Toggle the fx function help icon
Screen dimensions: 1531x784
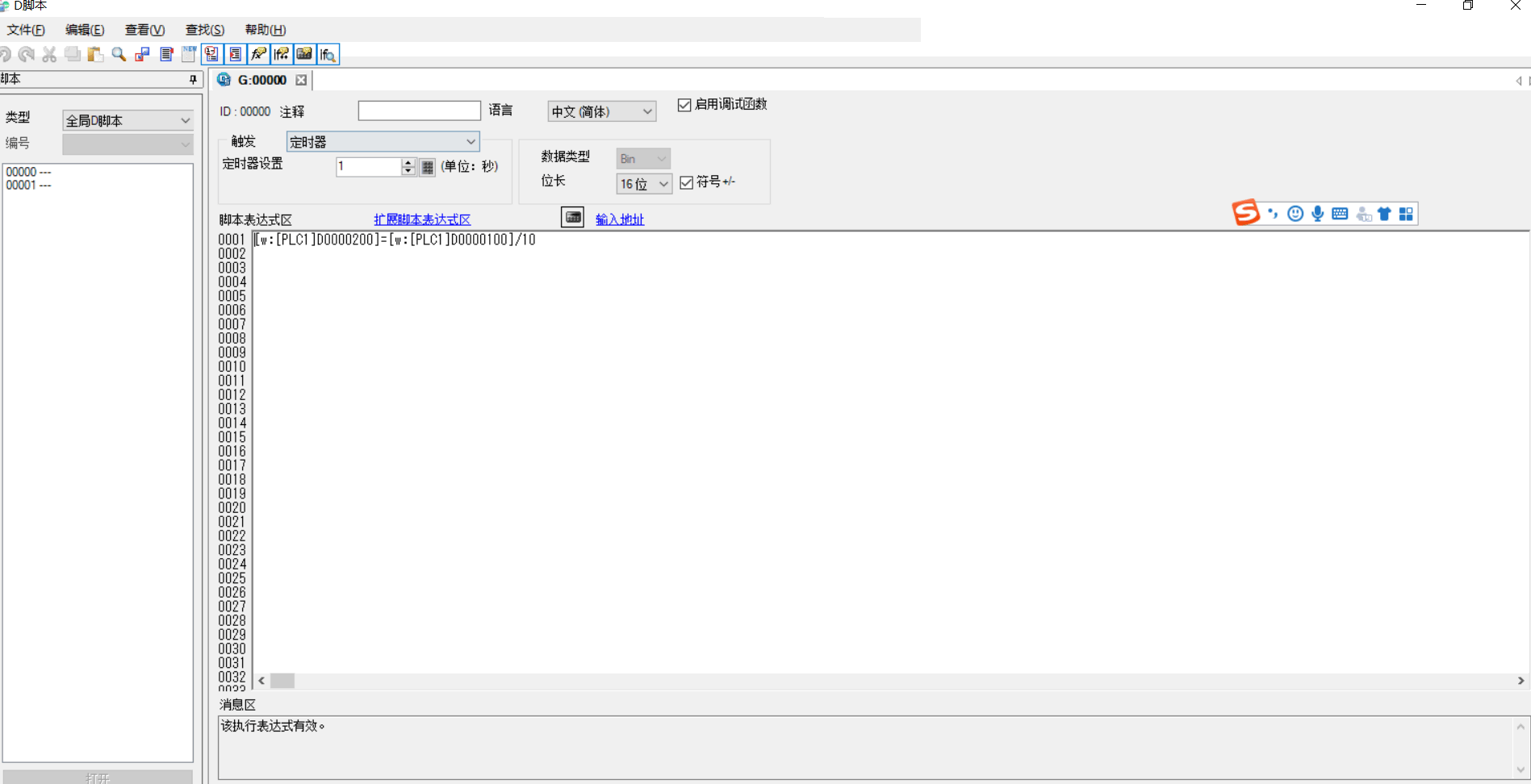click(258, 54)
